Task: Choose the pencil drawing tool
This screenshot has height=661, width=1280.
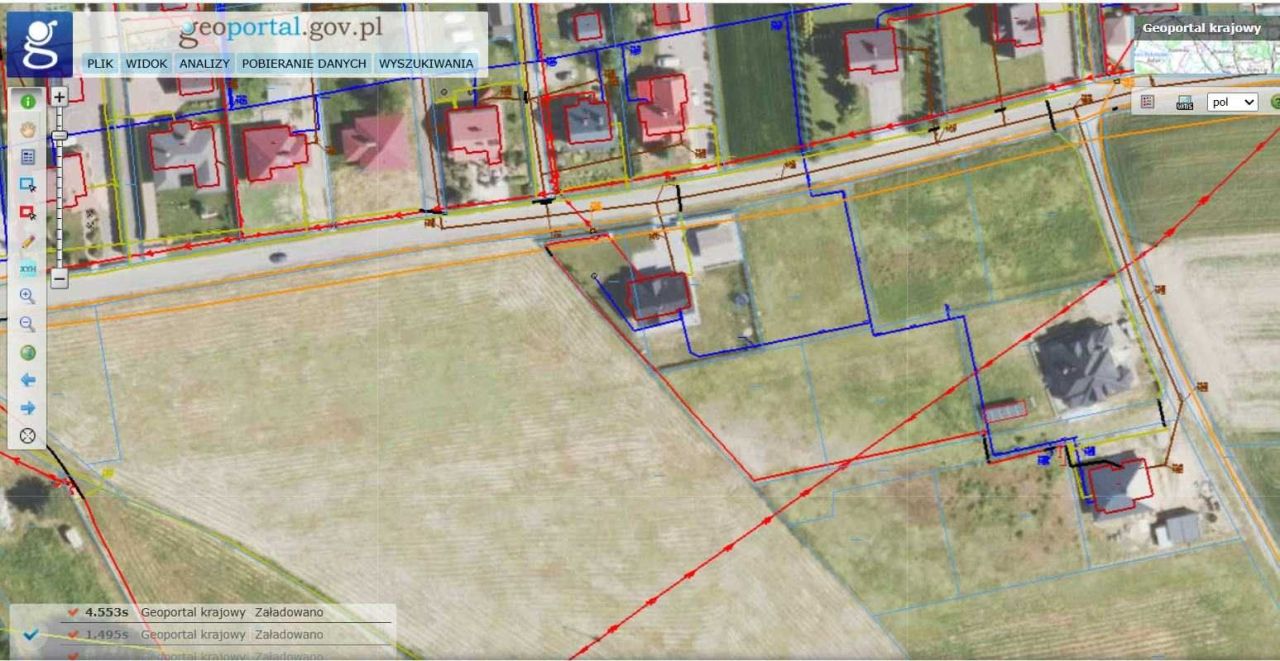Action: [28, 241]
